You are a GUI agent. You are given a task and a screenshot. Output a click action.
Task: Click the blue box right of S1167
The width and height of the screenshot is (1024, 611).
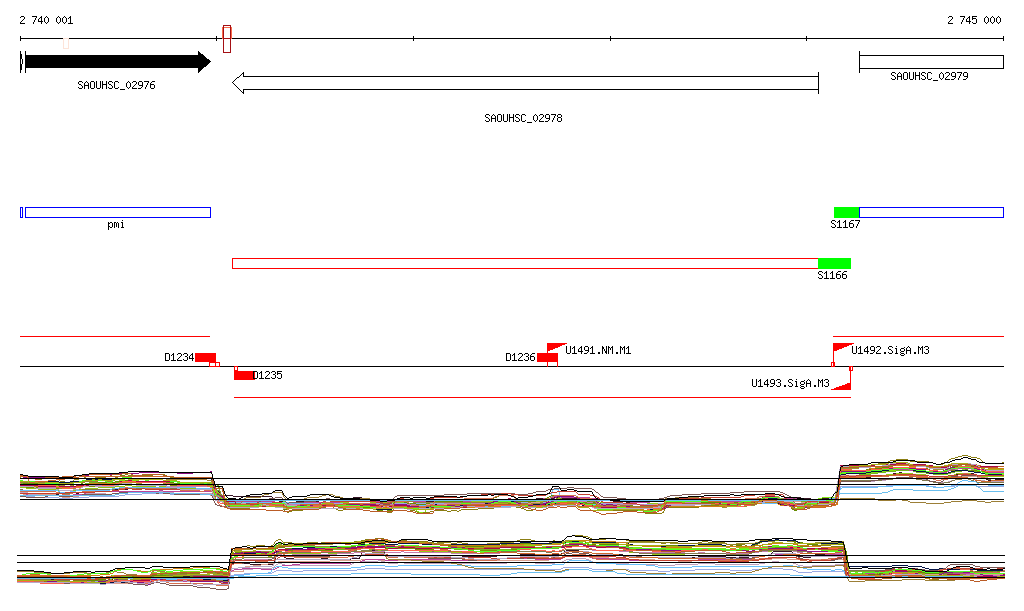931,212
